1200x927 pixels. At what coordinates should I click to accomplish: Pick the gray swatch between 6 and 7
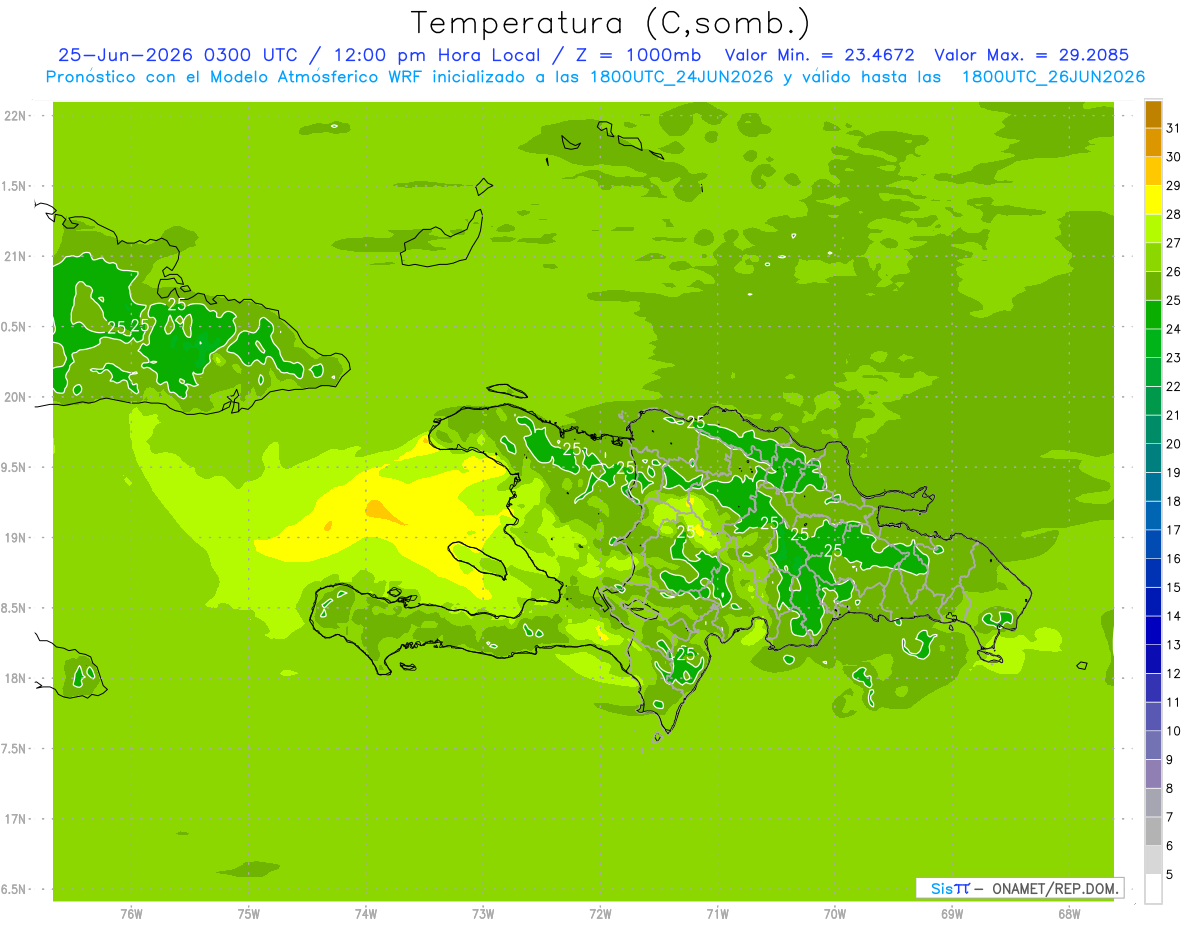(x=1153, y=832)
